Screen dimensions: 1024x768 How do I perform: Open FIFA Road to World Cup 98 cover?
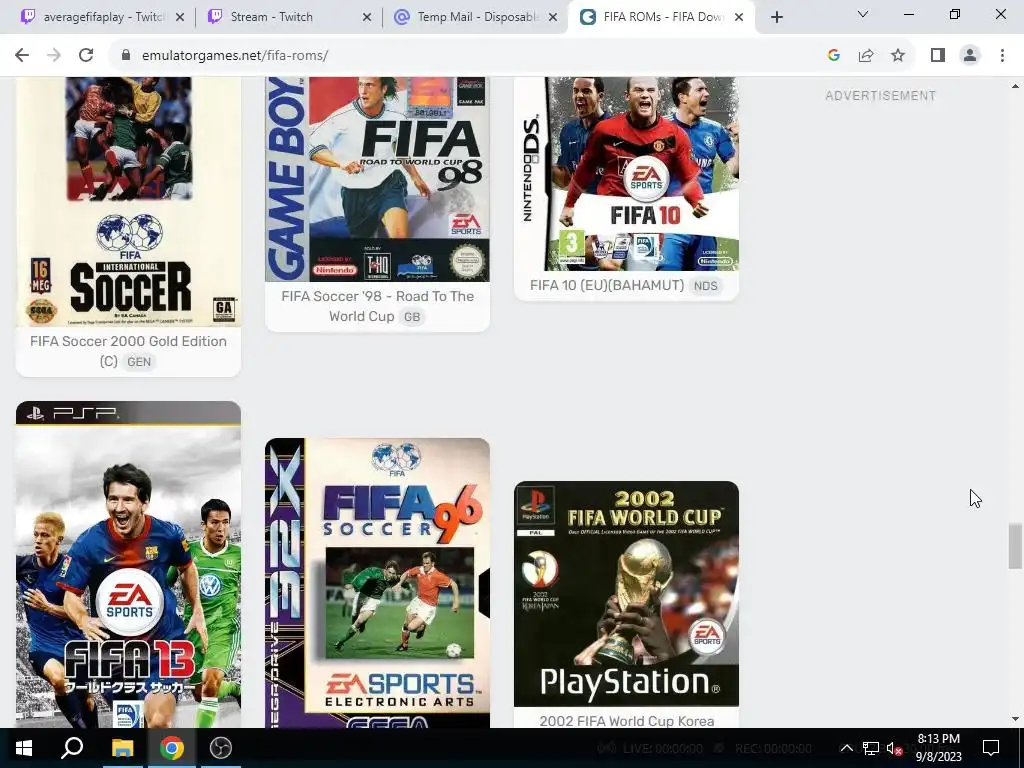pyautogui.click(x=377, y=179)
